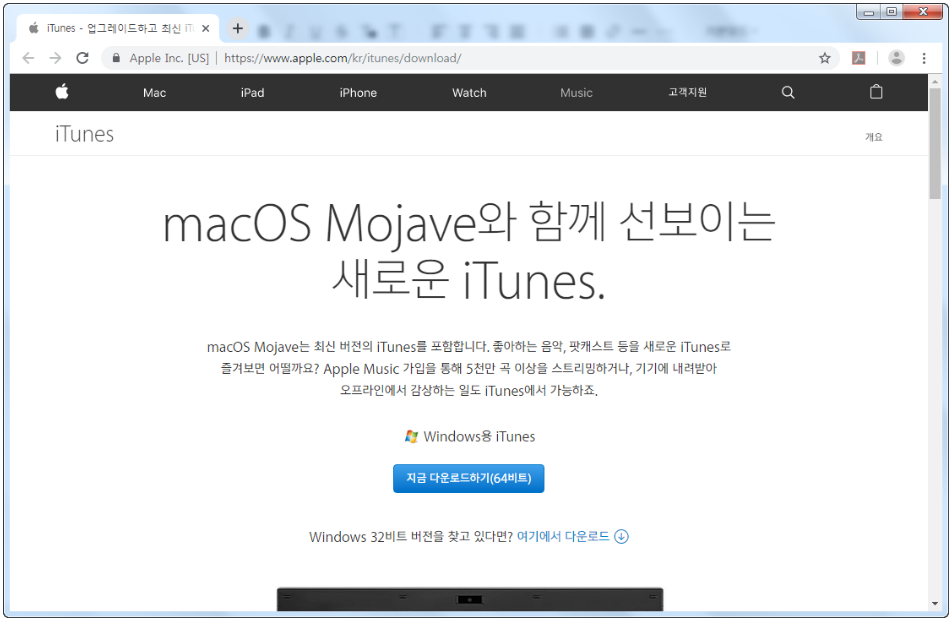Click the circled download arrow icon
The image size is (951, 620).
click(x=622, y=536)
